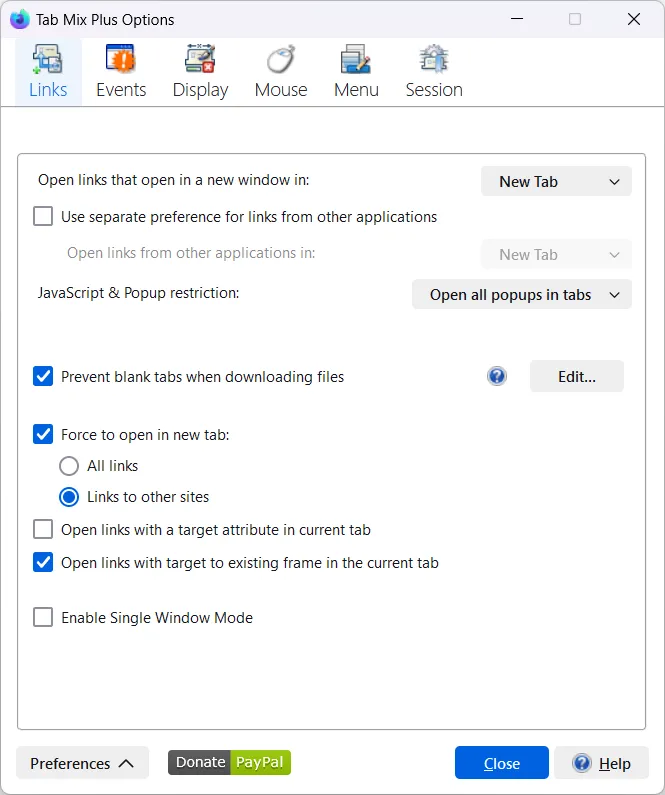
Task: Check Open links with target attribute in current tab
Action: tap(43, 530)
